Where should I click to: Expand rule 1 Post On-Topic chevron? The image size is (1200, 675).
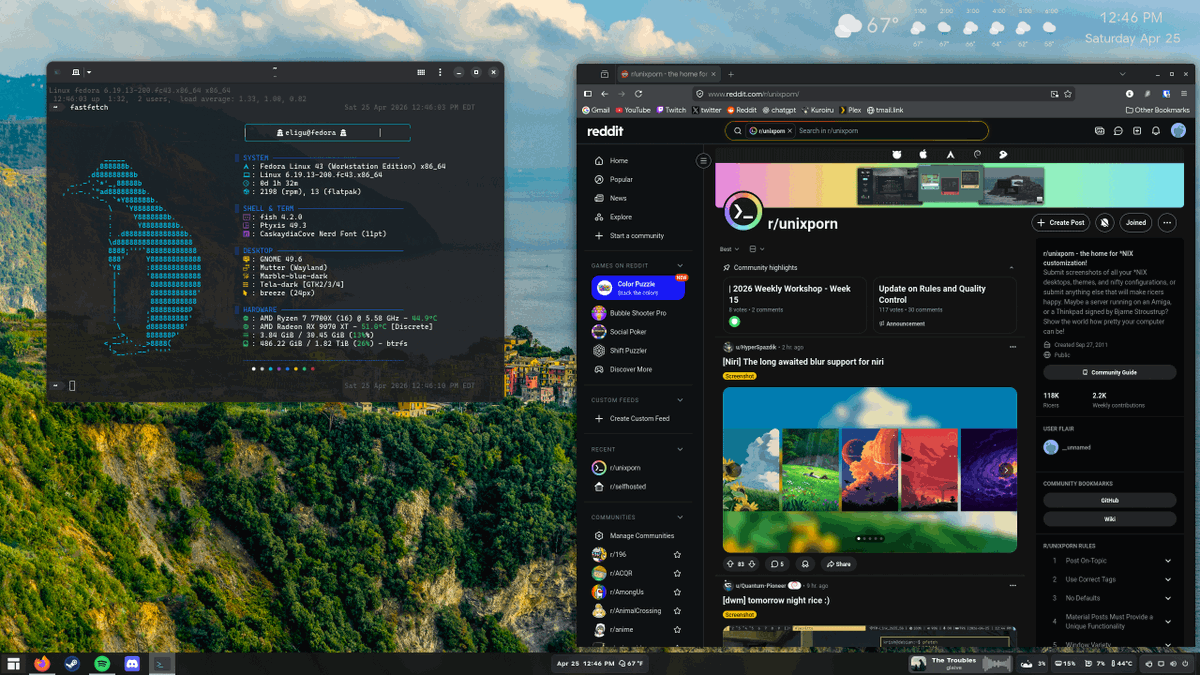(x=1168, y=560)
